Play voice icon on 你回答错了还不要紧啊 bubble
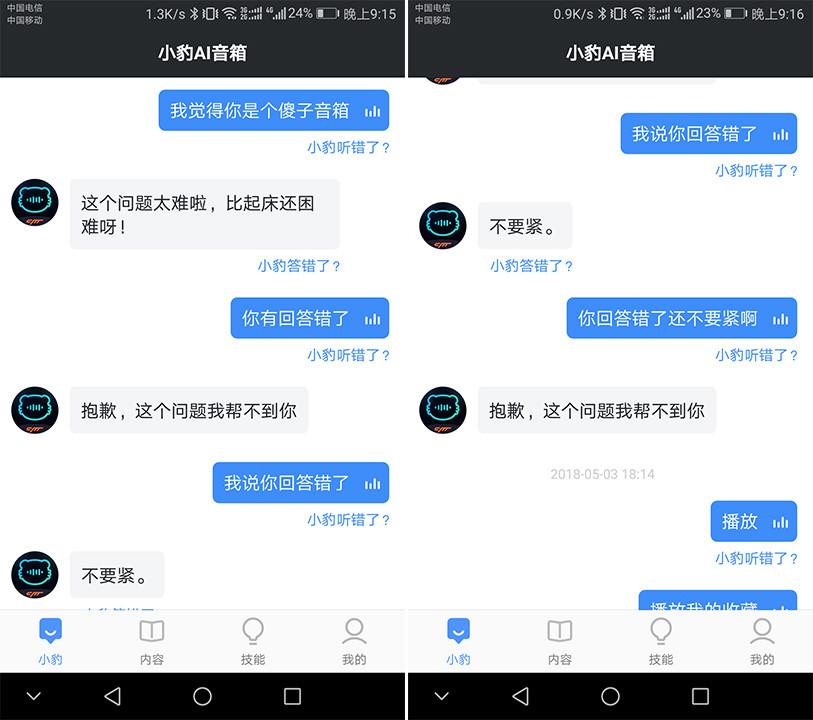Viewport: 813px width, 720px height. 780,318
